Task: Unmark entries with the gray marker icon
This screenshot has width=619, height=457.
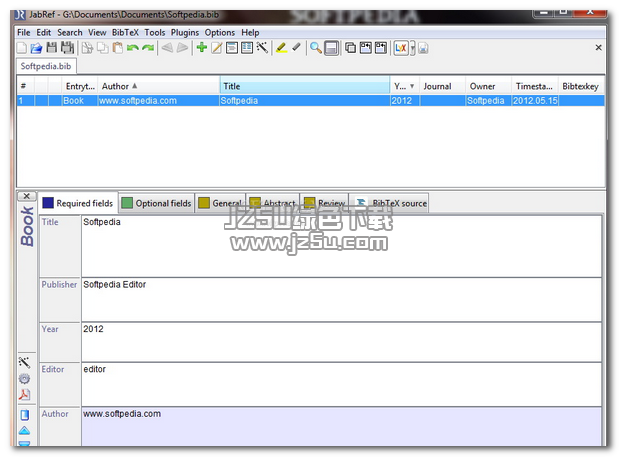Action: (296, 48)
